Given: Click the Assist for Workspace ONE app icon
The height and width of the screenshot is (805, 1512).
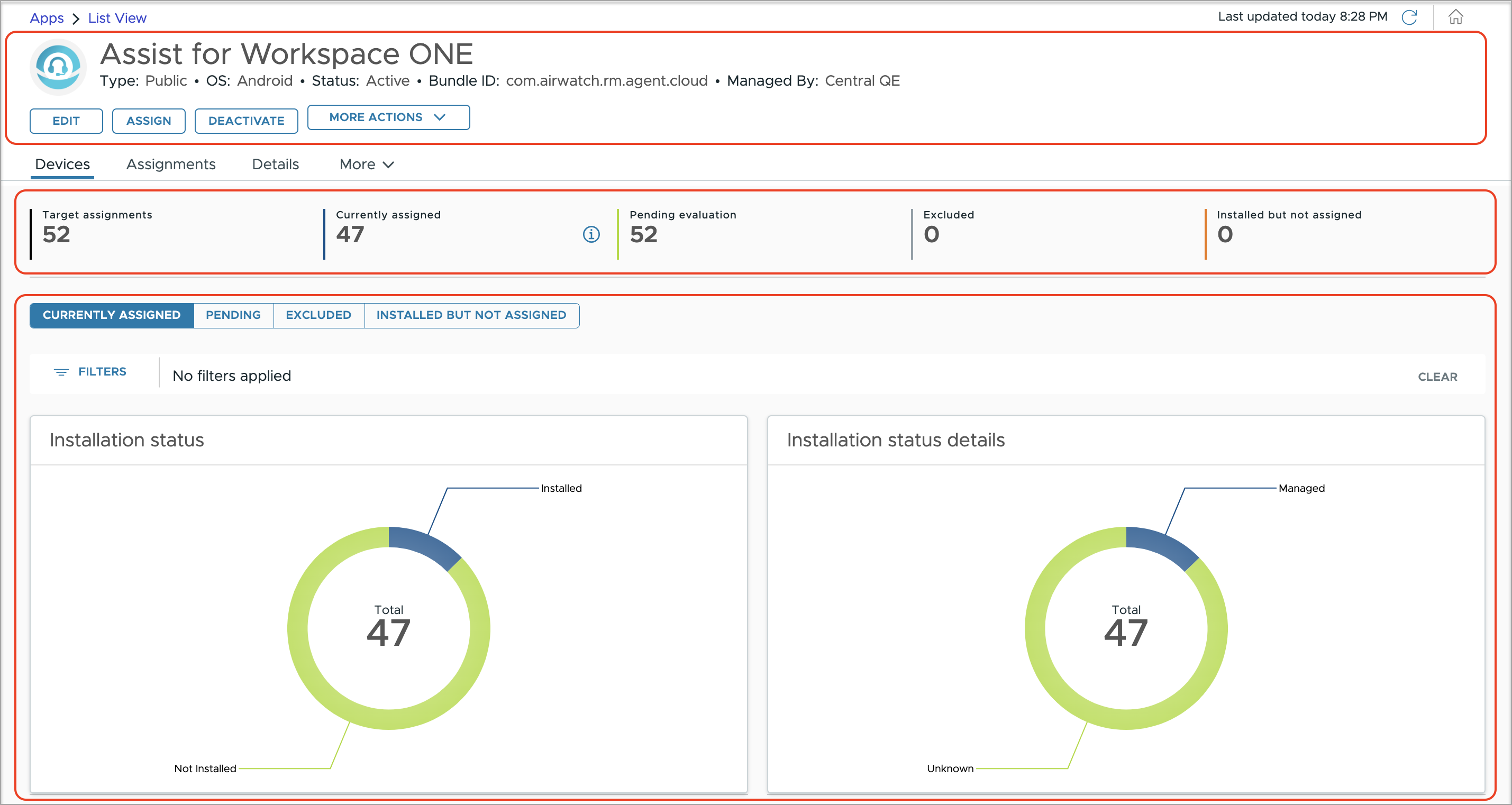Looking at the screenshot, I should 58,67.
